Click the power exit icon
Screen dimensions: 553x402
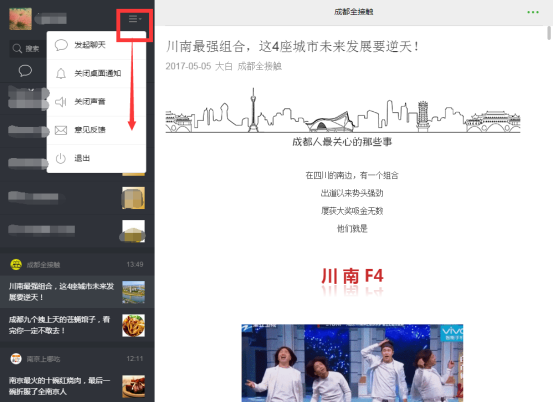[61, 158]
